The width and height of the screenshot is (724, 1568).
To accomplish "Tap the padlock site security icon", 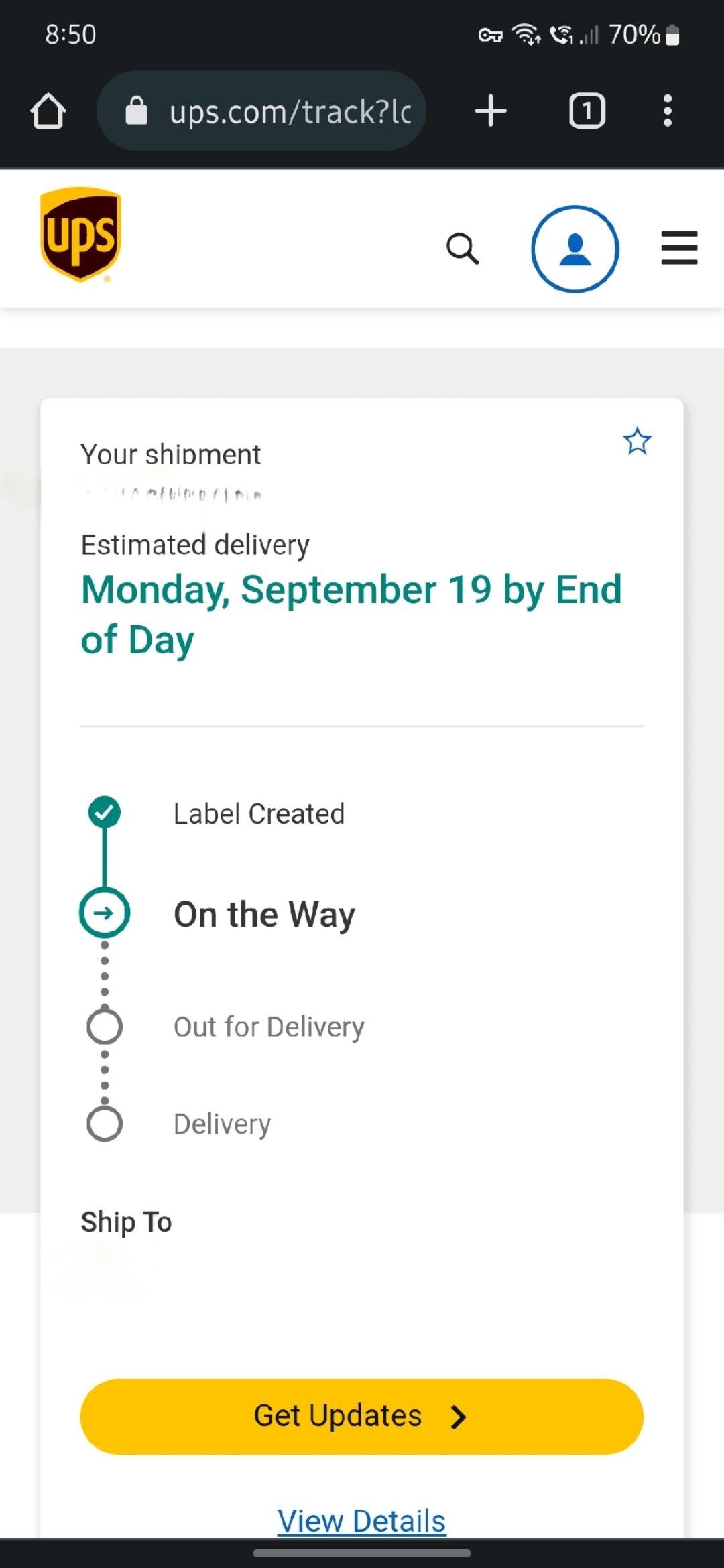I will 136,111.
